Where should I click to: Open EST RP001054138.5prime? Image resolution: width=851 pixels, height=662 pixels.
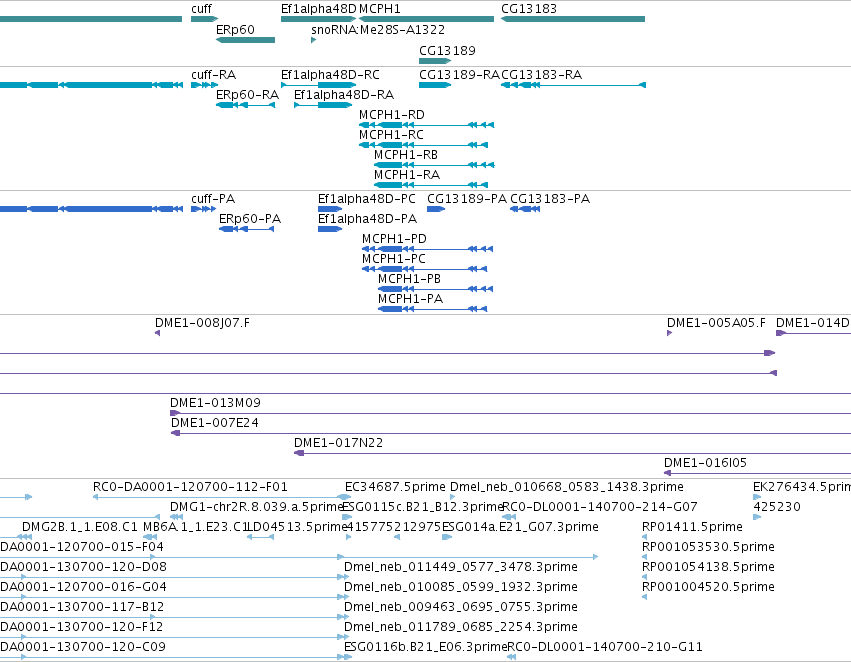(x=708, y=567)
